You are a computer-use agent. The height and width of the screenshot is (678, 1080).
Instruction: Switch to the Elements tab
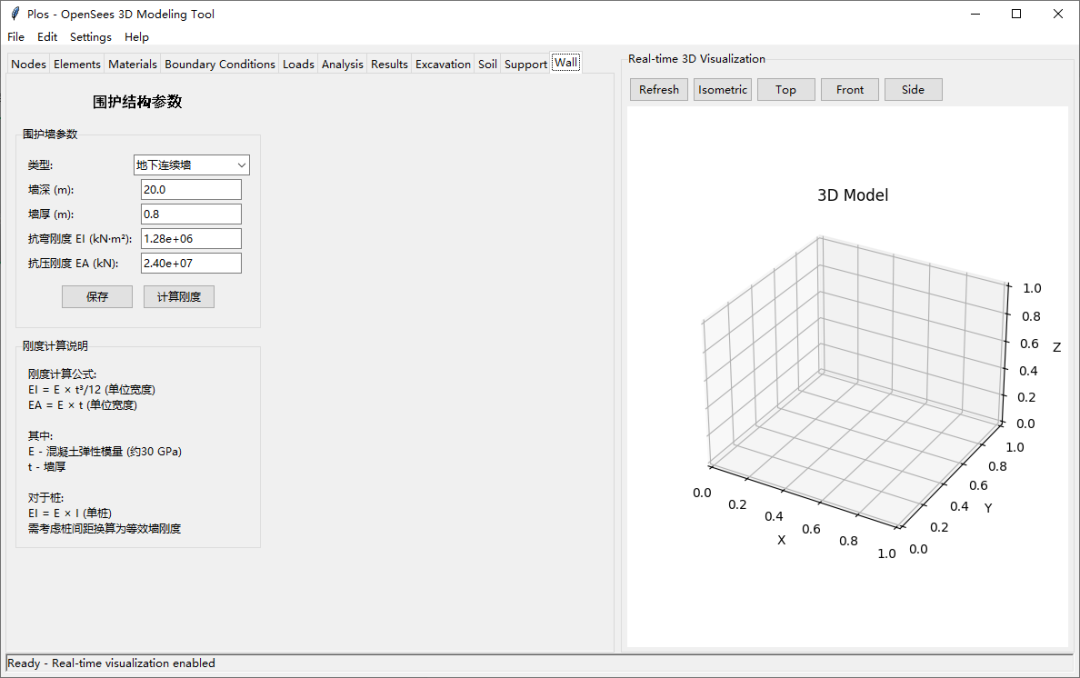(x=76, y=64)
